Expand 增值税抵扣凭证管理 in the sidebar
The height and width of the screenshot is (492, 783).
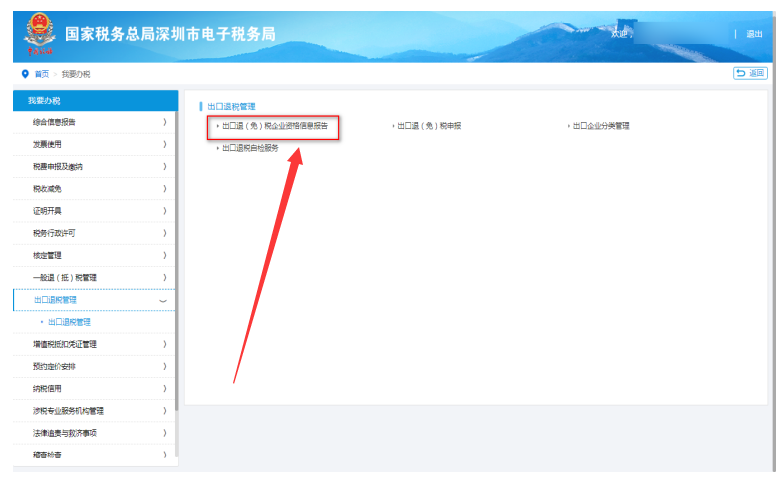(95, 344)
